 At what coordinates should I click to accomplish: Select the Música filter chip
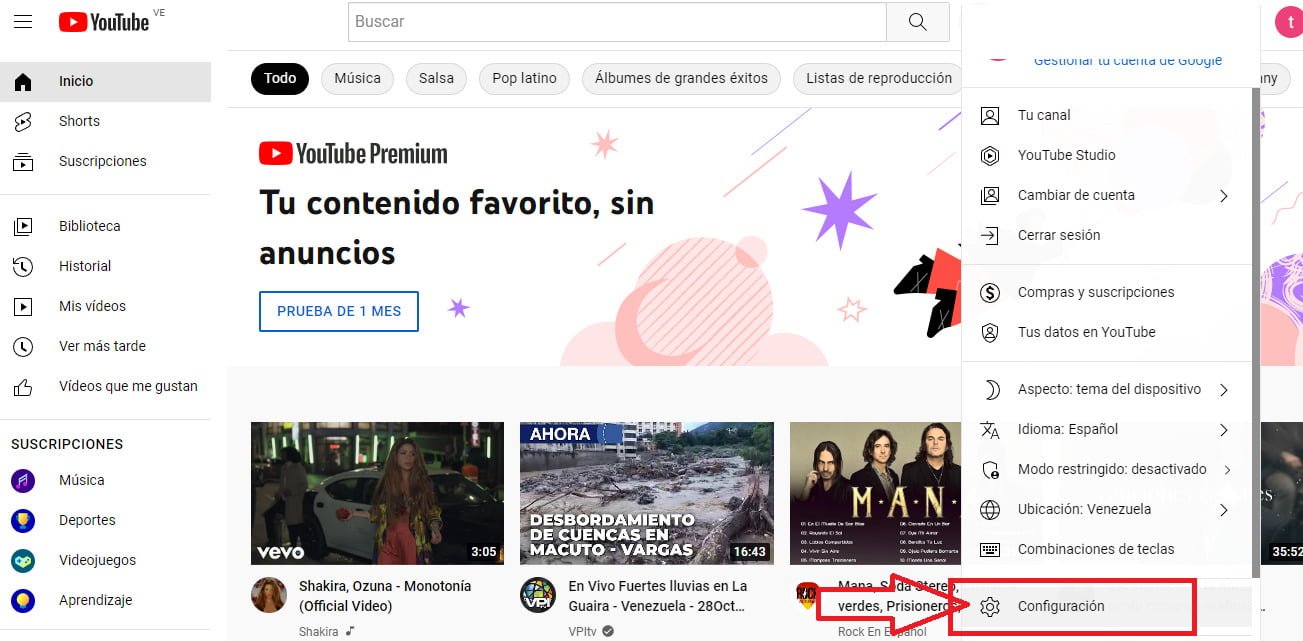(x=357, y=78)
